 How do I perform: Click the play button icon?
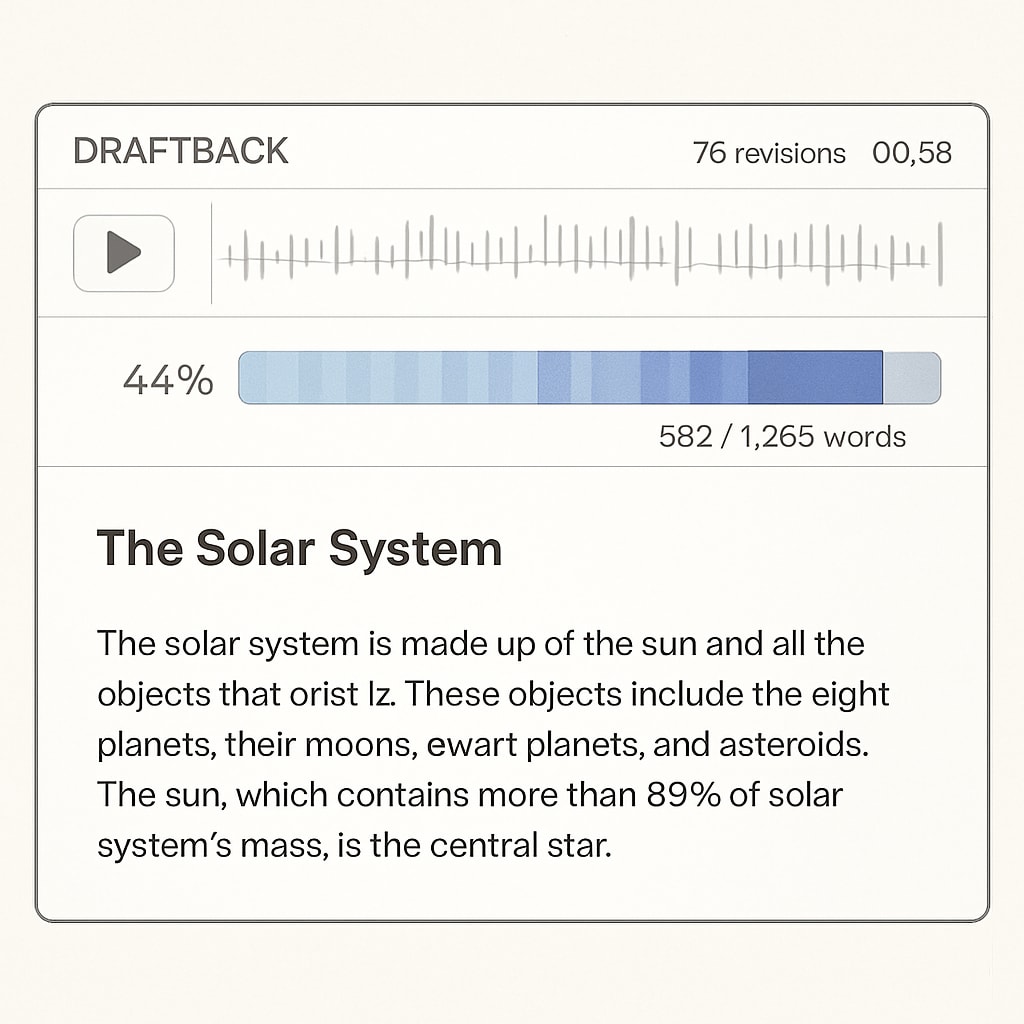(123, 253)
